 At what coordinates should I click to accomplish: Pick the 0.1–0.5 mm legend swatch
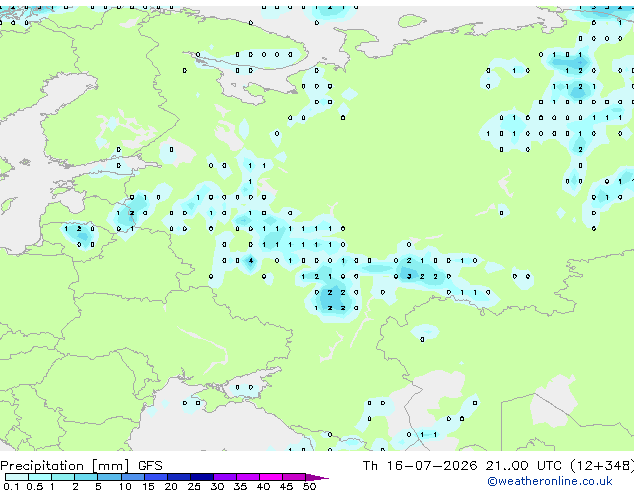click(17, 477)
